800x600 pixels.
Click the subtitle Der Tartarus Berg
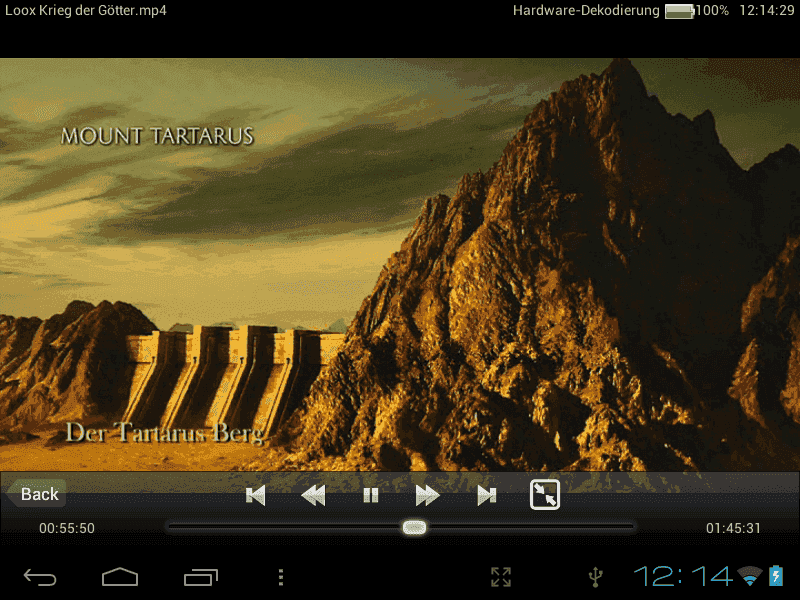tap(165, 433)
